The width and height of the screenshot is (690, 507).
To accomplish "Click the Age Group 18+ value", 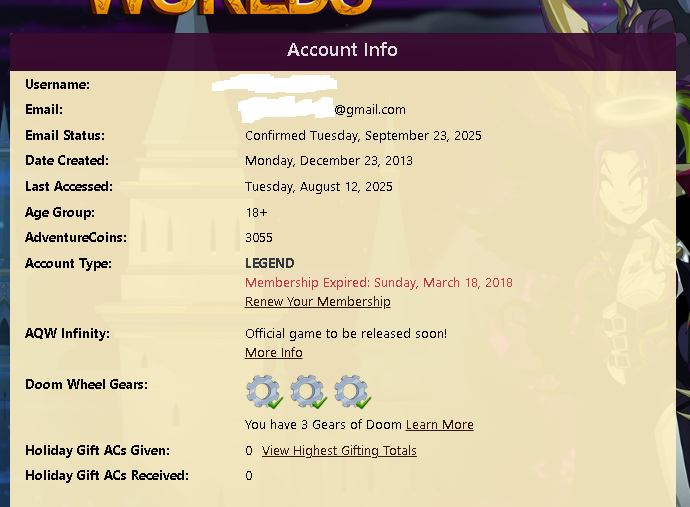I will (256, 213).
